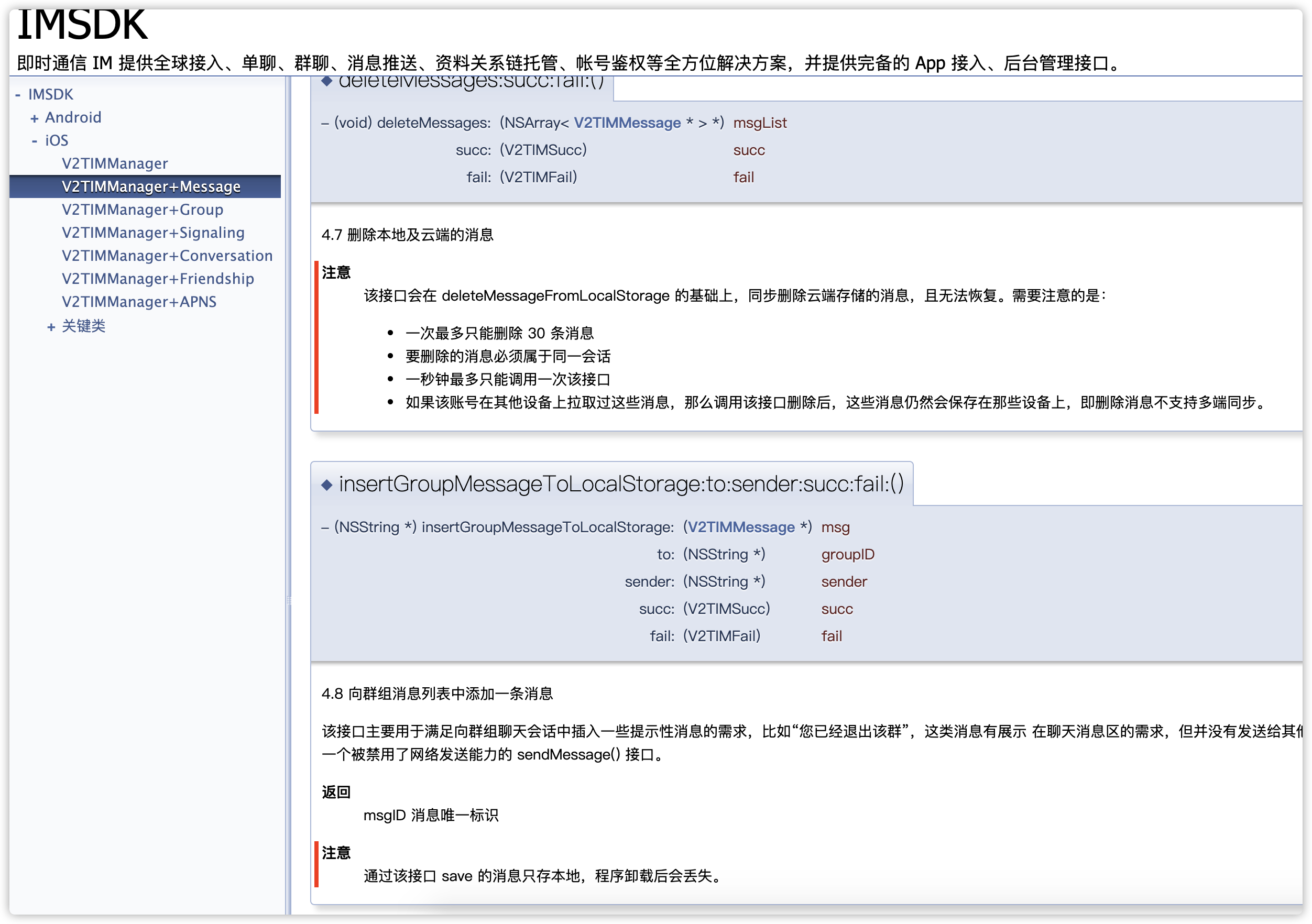
Task: Open the V2TIMManager+Friendship page
Action: coord(157,278)
